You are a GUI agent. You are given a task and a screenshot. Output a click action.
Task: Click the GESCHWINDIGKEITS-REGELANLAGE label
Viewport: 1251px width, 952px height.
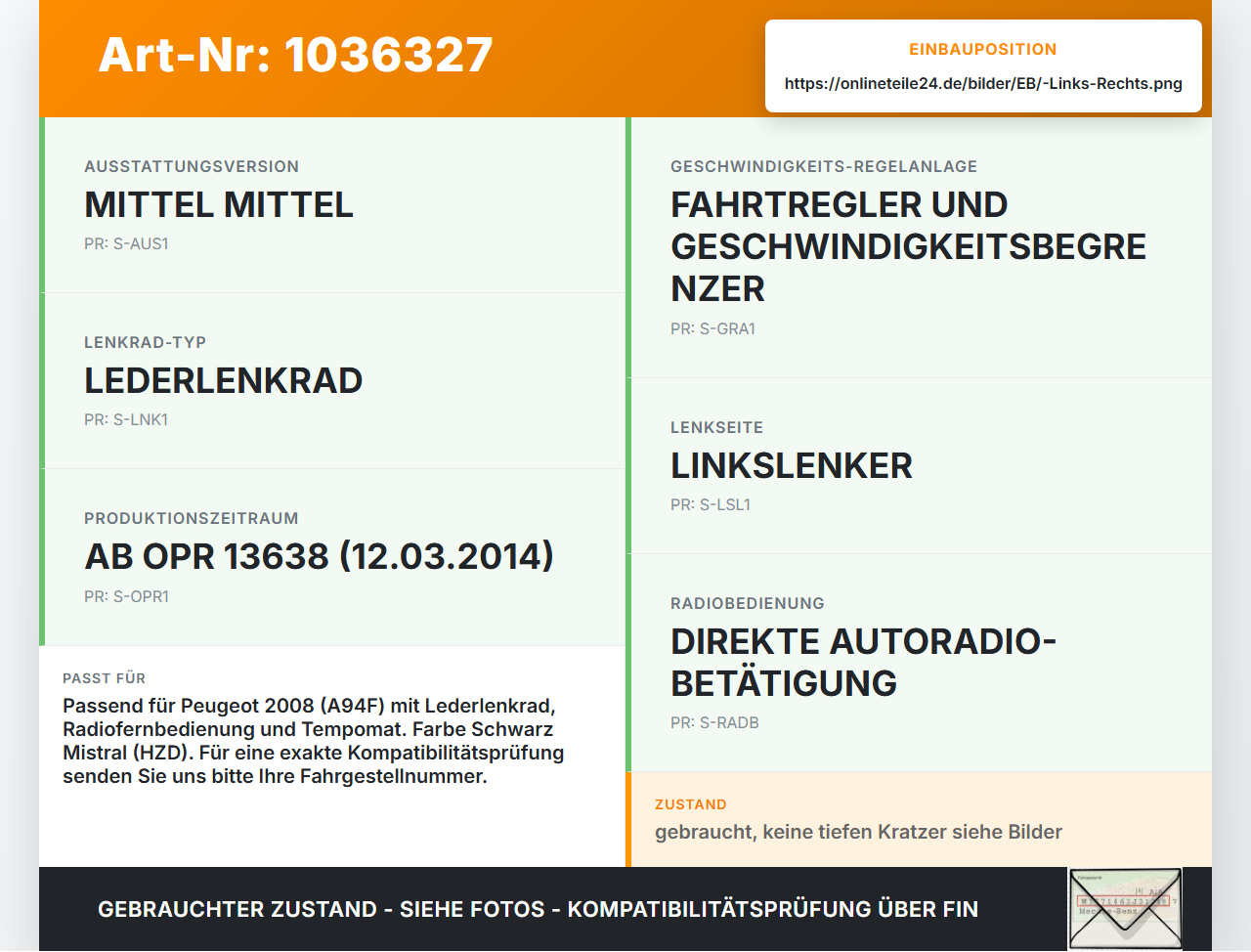(x=824, y=167)
